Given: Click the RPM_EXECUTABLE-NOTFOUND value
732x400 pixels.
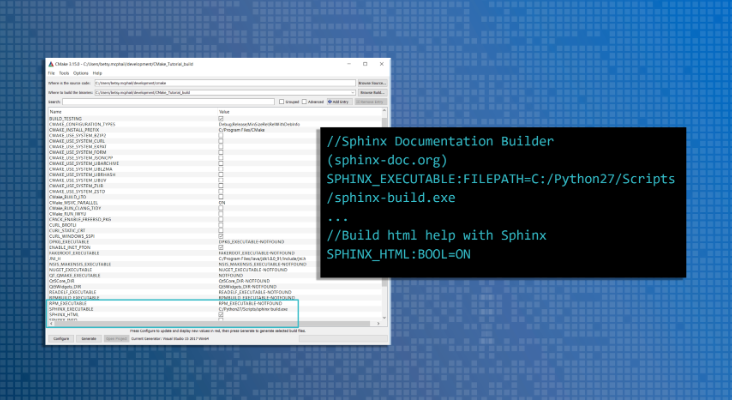Looking at the screenshot, I should (x=250, y=303).
